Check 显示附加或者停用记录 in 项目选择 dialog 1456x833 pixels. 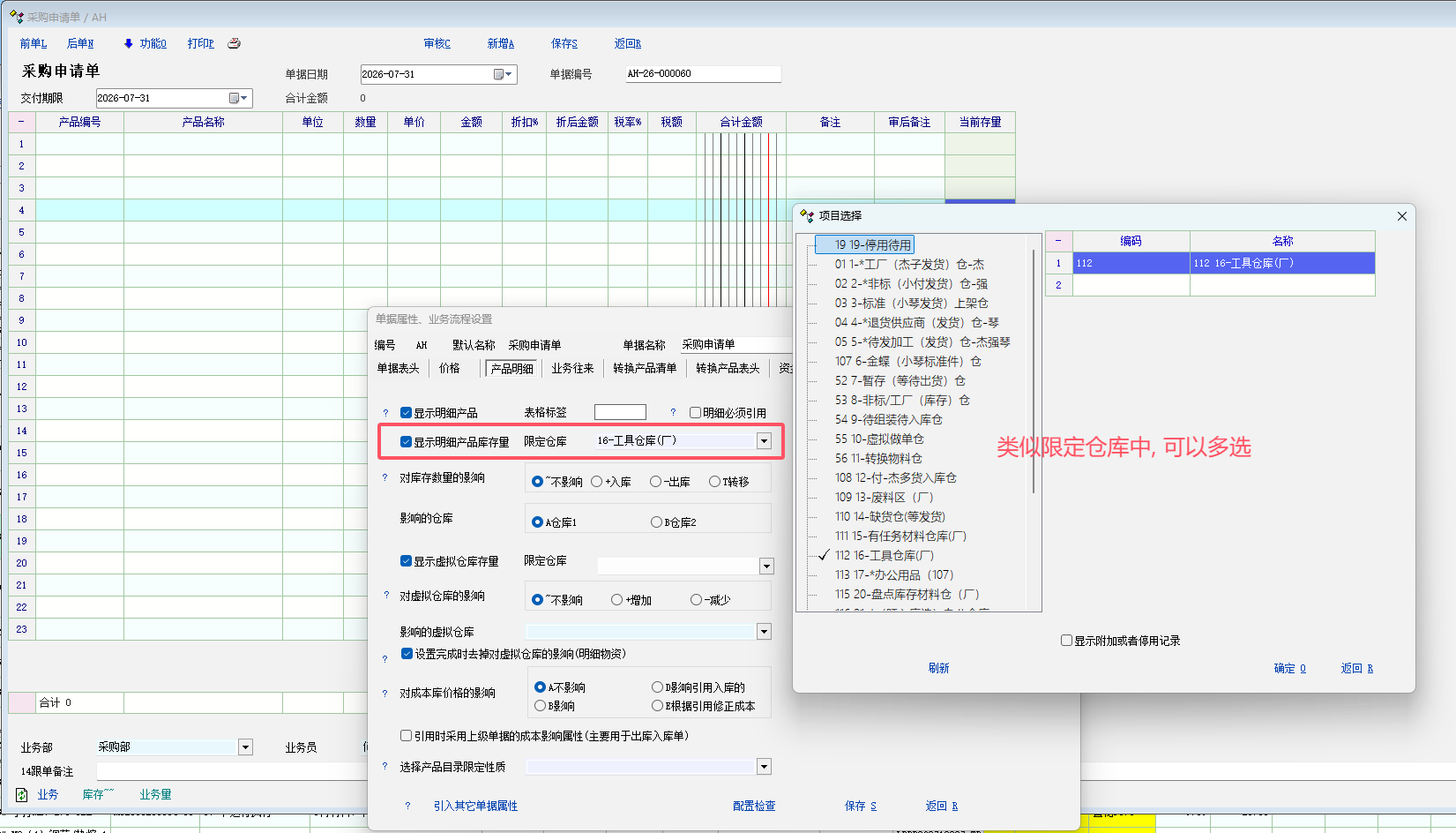tap(1066, 641)
